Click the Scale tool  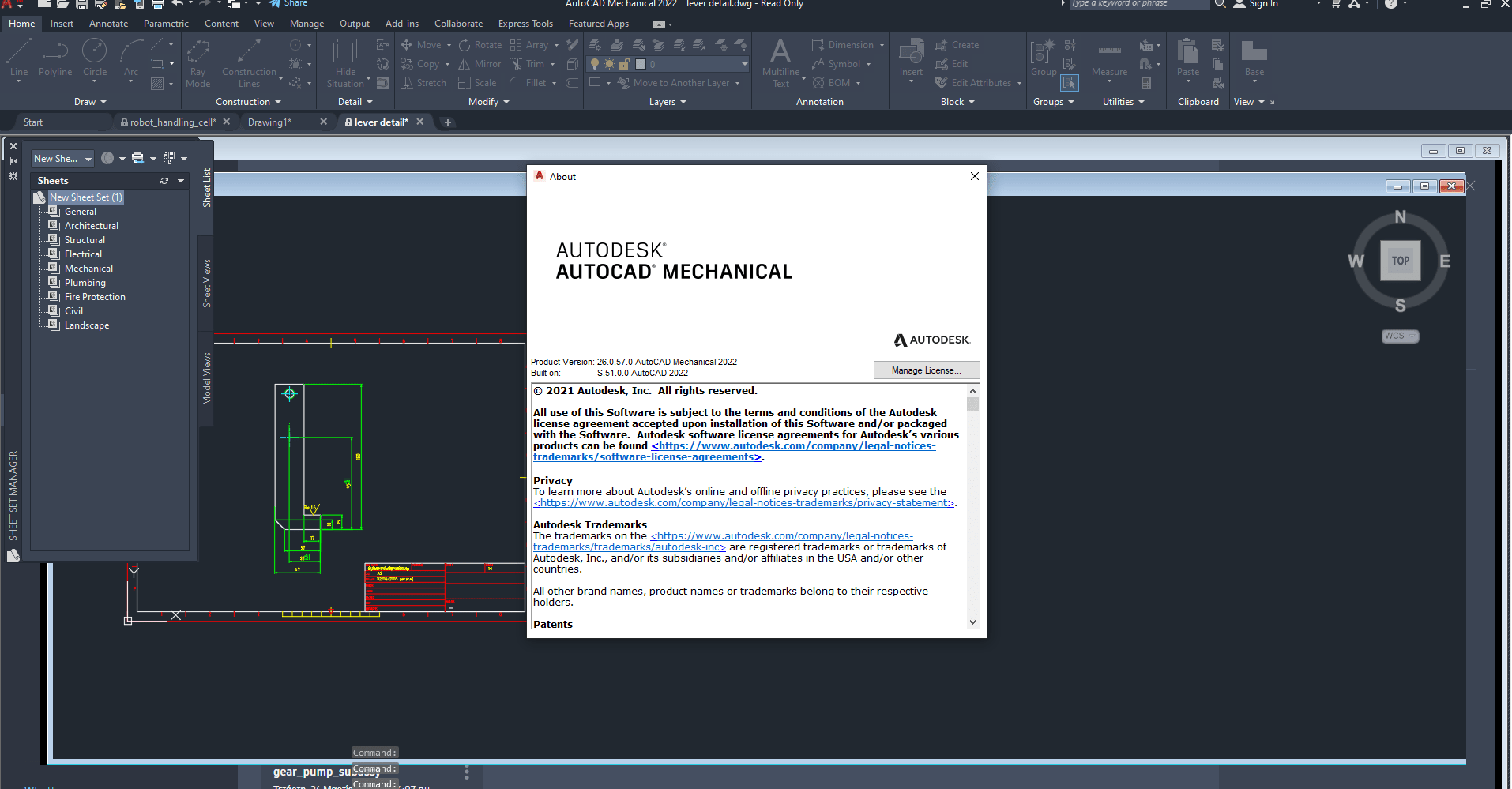pos(477,83)
